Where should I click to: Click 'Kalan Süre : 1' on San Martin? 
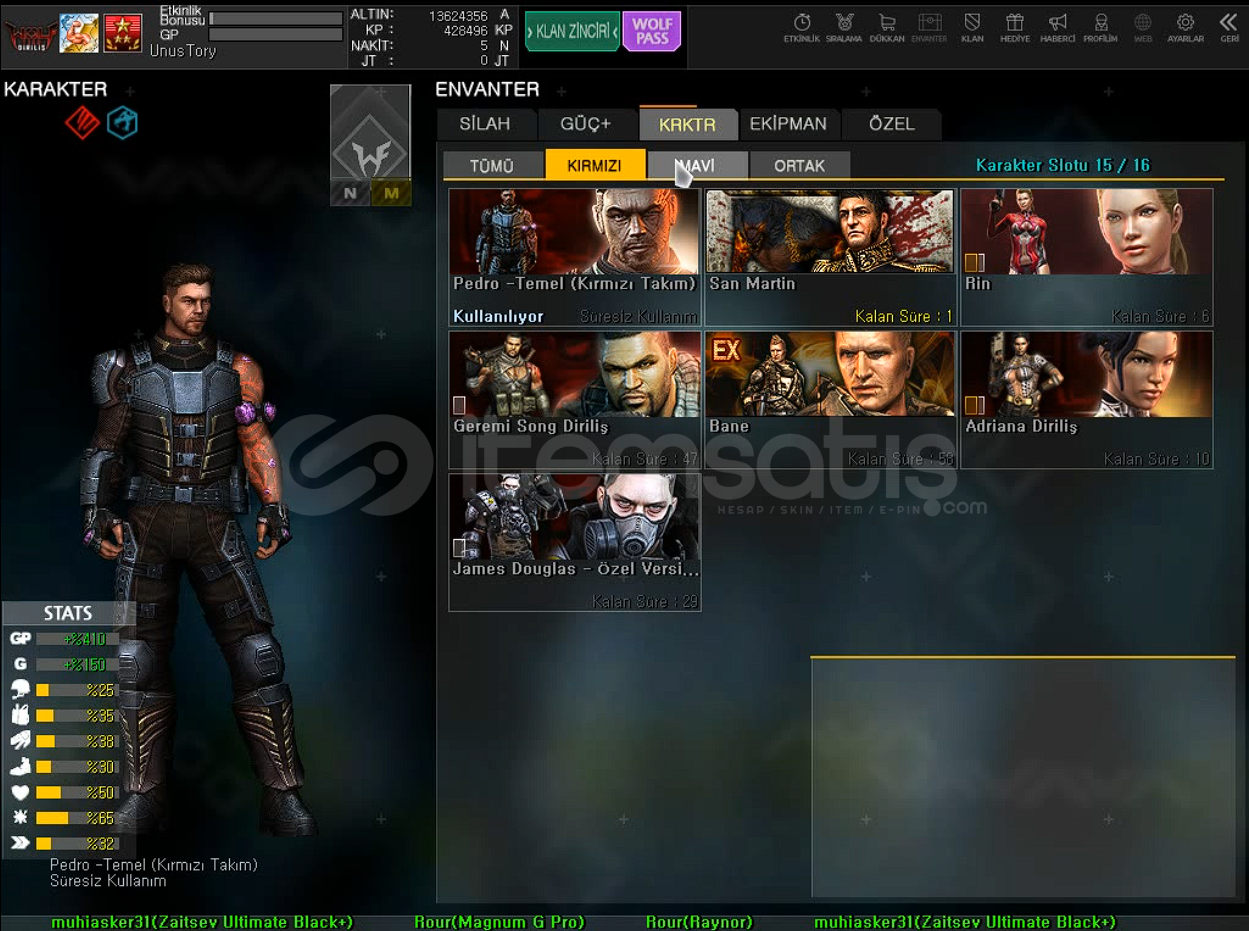pos(904,316)
